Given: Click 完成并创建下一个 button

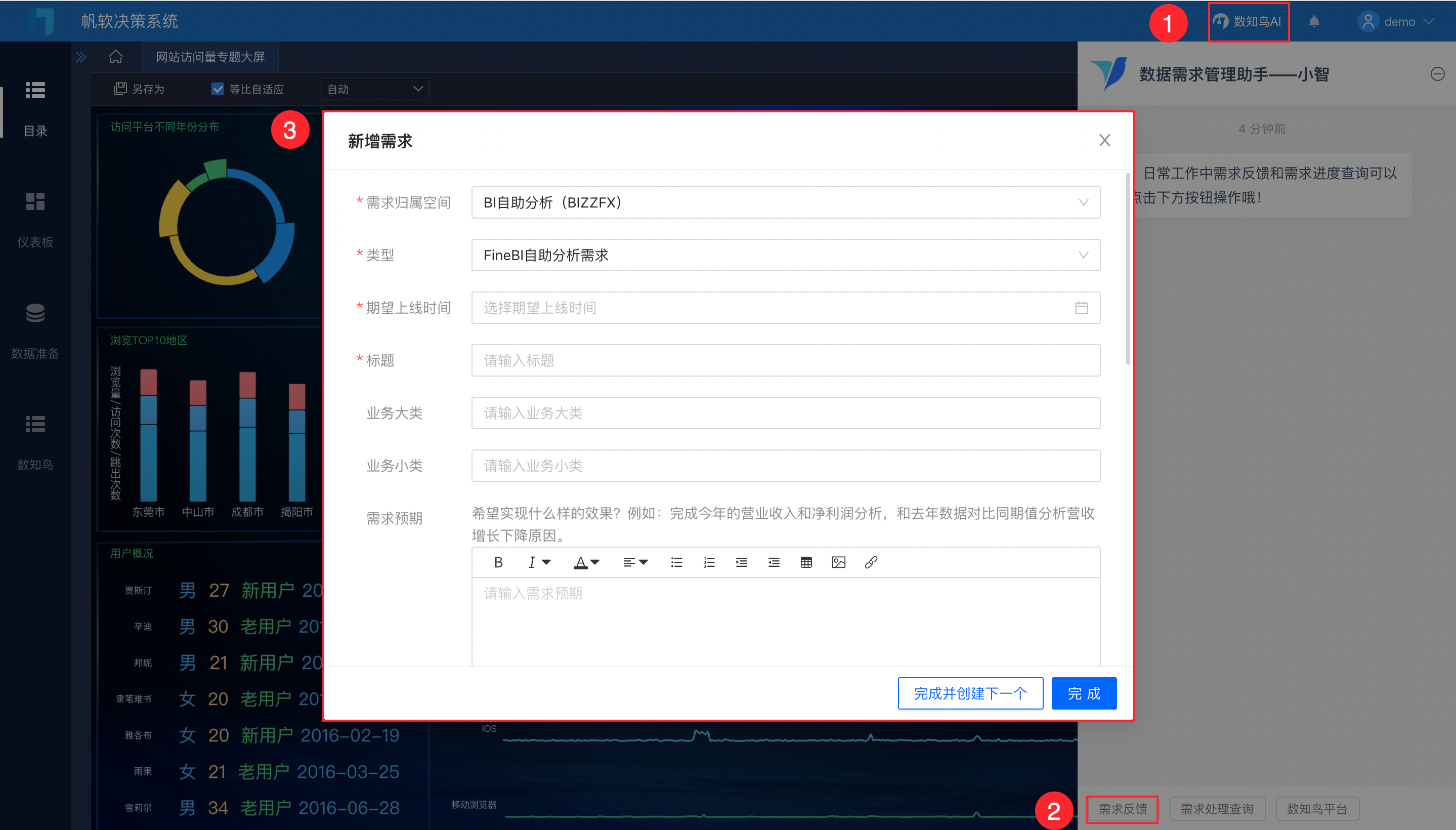Looking at the screenshot, I should pos(970,693).
